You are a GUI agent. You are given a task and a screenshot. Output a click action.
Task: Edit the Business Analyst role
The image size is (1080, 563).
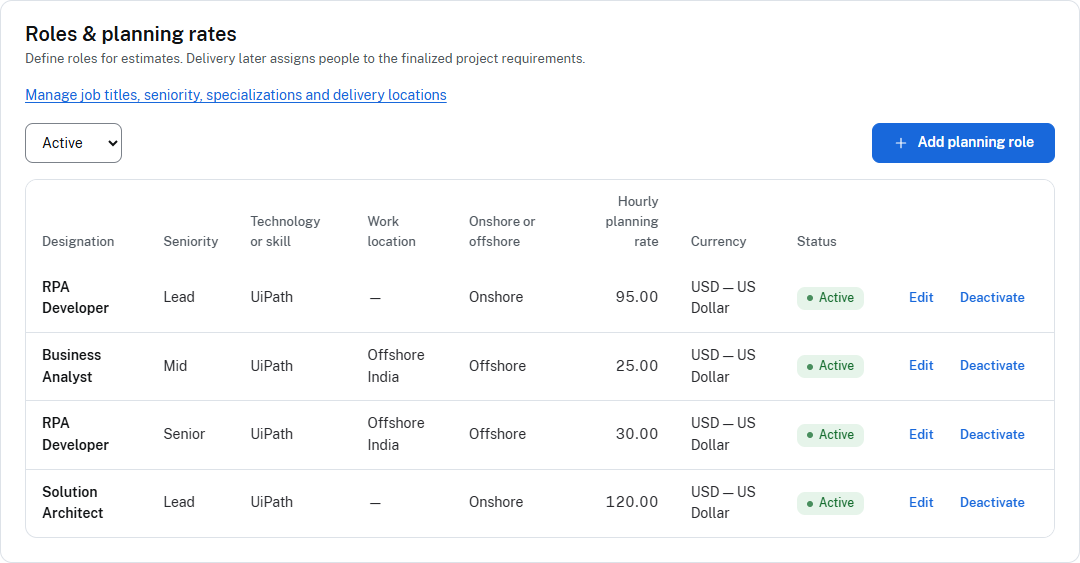pyautogui.click(x=921, y=366)
